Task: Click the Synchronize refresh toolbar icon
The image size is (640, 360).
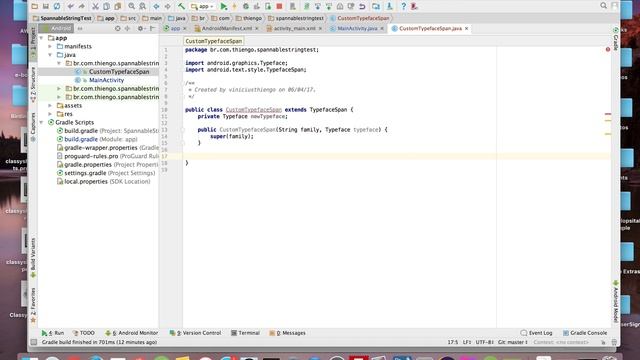Action: 57,6
